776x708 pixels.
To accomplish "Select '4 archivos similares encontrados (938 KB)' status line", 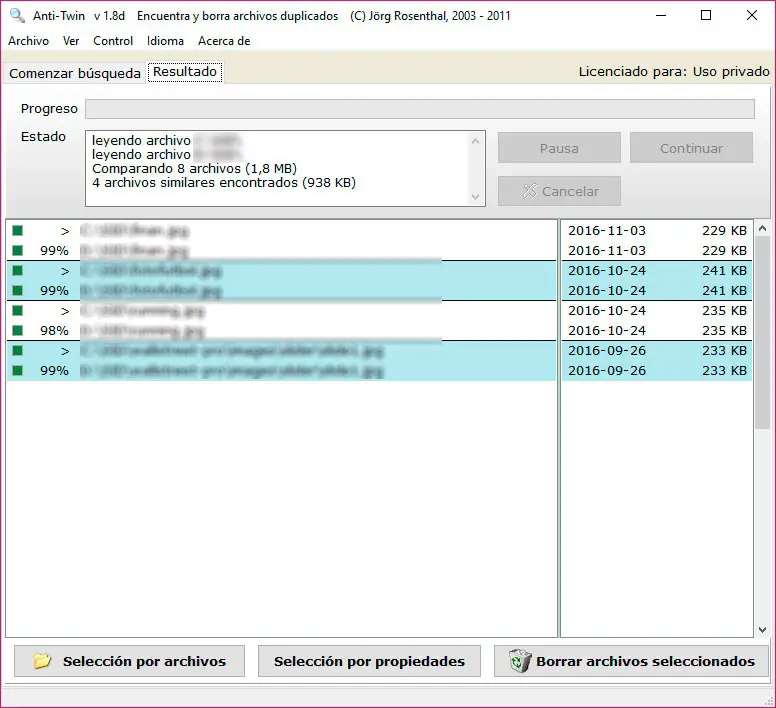I will click(x=224, y=183).
